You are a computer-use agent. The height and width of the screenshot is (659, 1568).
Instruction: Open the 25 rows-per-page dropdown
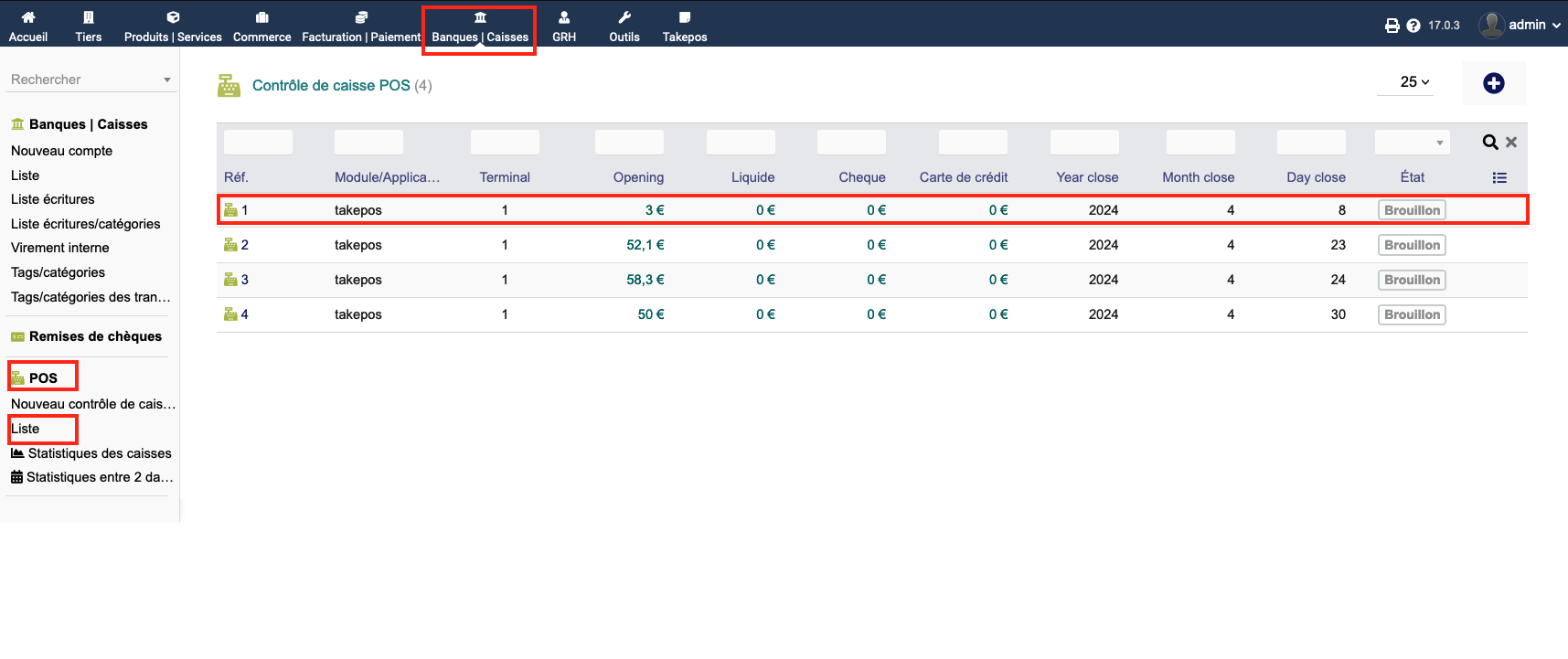[1413, 82]
